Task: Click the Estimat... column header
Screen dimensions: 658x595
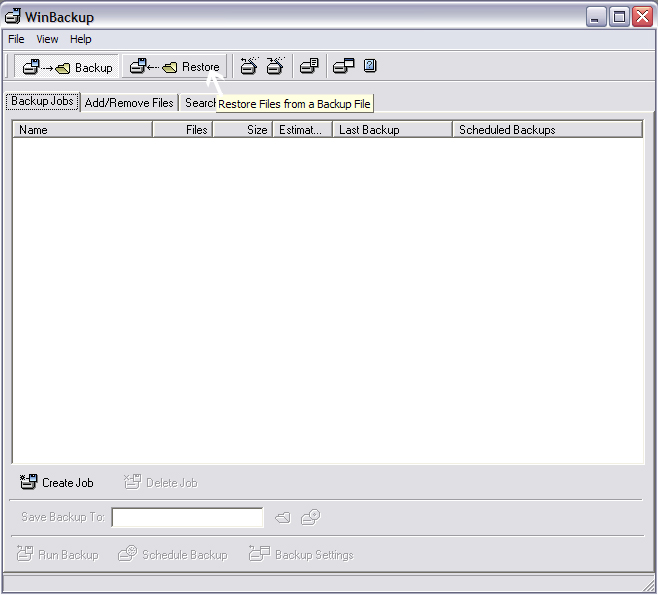Action: tap(303, 130)
